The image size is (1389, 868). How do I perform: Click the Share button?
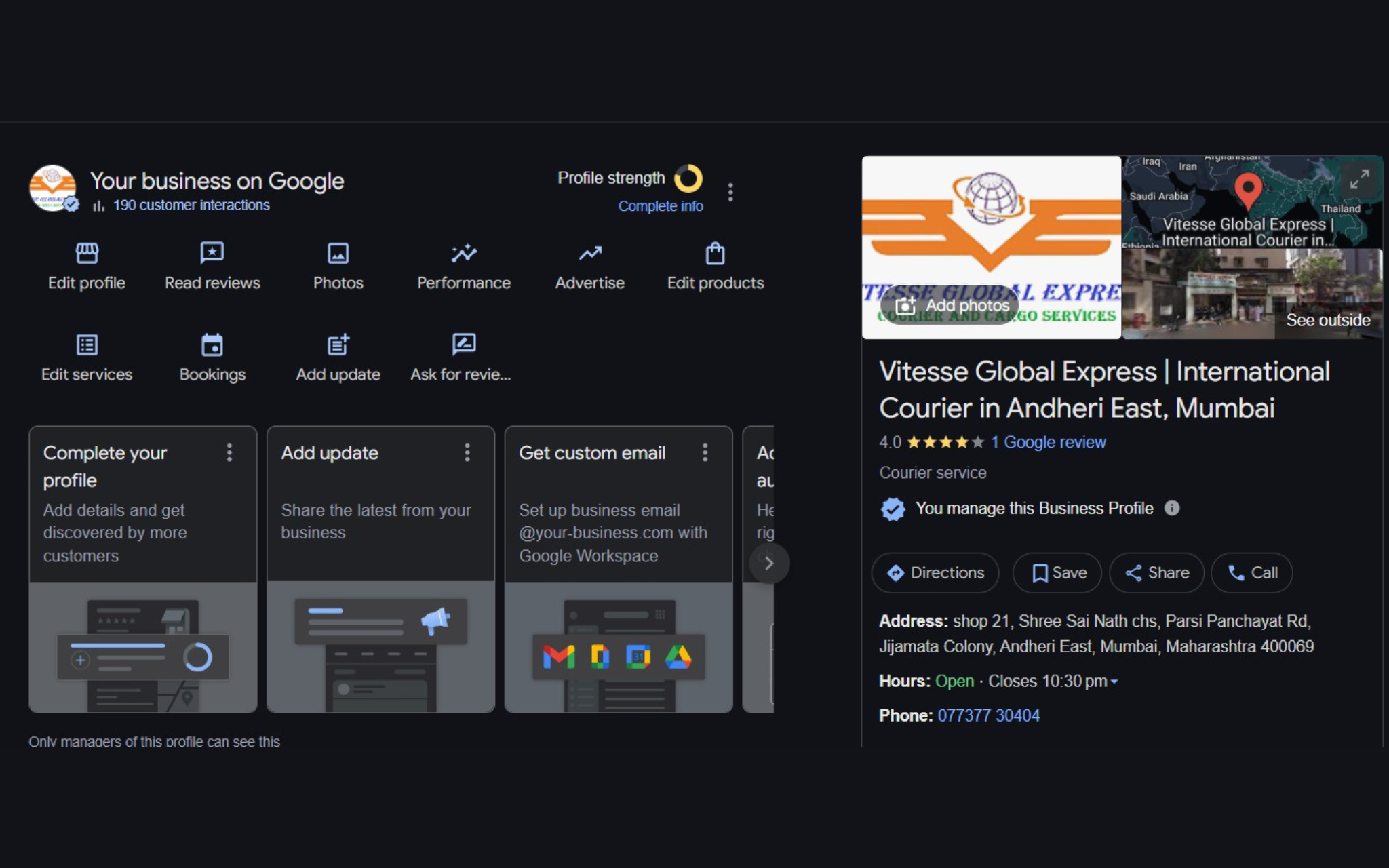(x=1157, y=573)
